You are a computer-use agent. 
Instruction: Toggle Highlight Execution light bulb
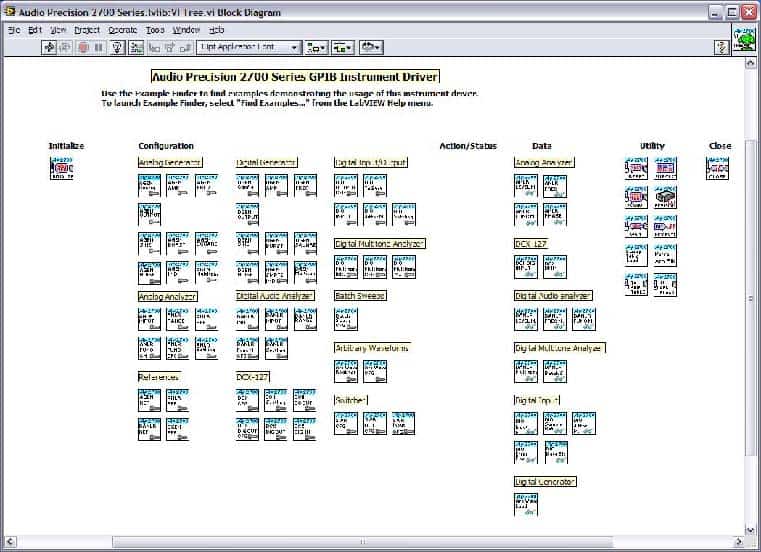click(x=117, y=47)
